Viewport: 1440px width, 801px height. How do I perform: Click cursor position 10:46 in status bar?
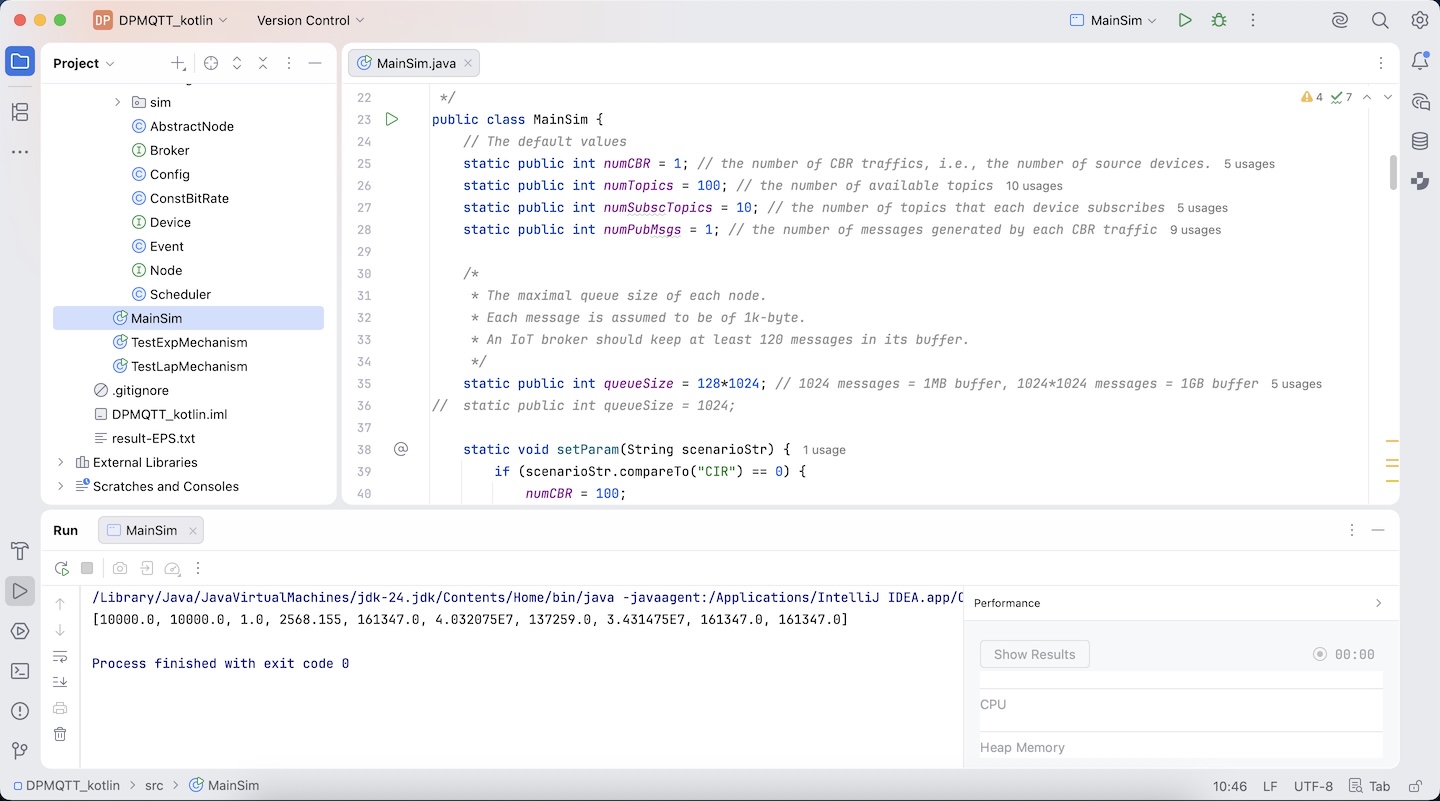1229,786
